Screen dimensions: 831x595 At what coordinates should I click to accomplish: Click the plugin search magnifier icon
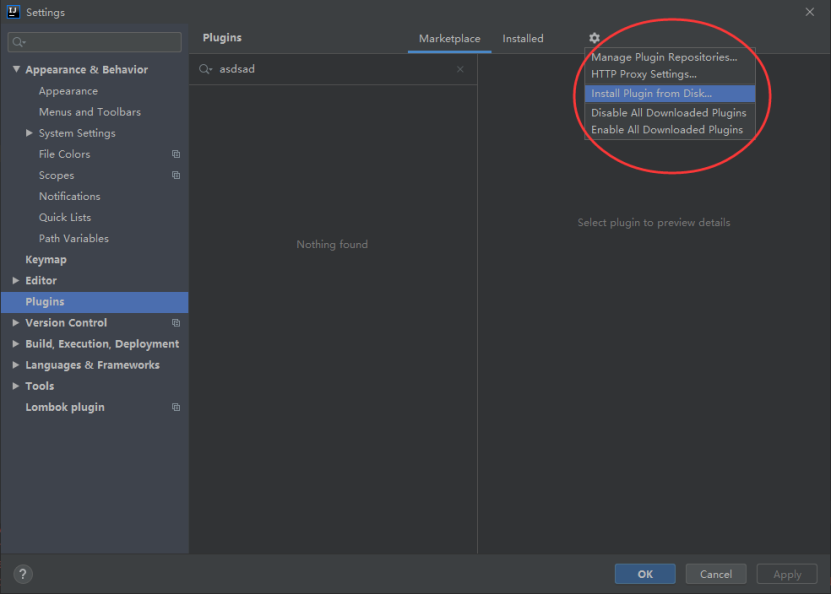click(205, 69)
